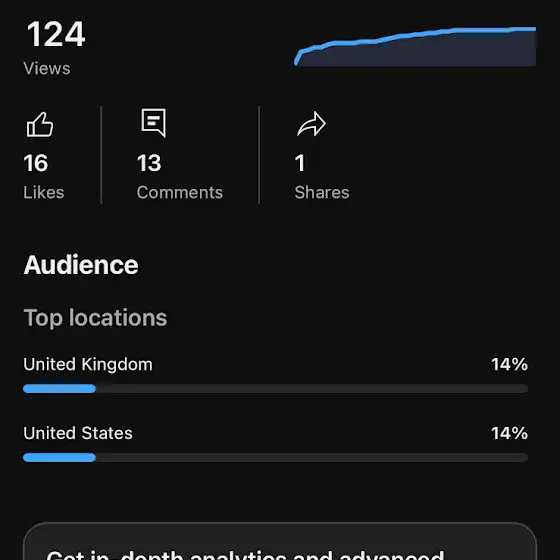Click the Likes label
This screenshot has width=560, height=560.
click(x=44, y=192)
